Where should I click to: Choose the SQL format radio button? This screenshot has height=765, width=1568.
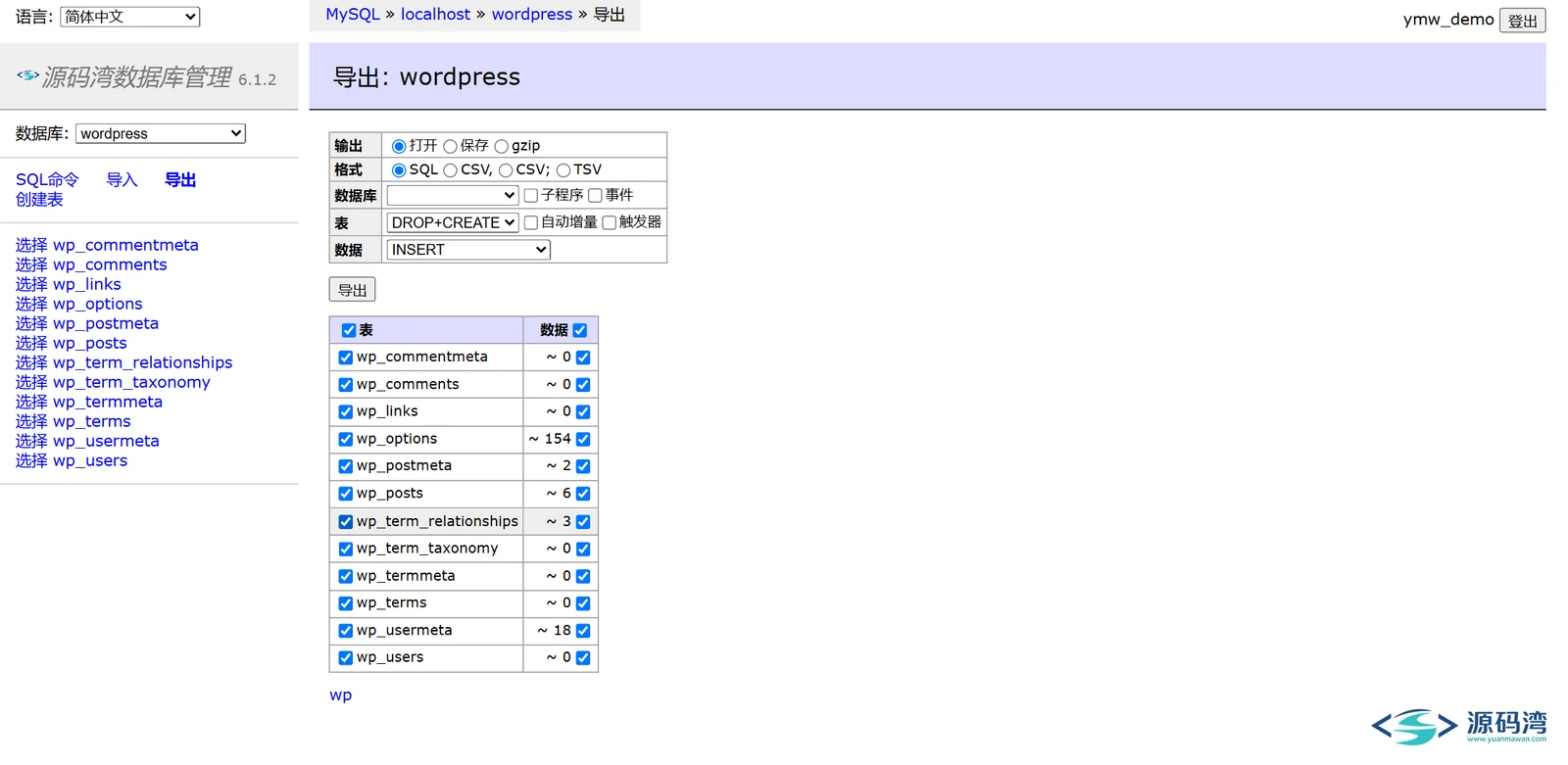[399, 170]
